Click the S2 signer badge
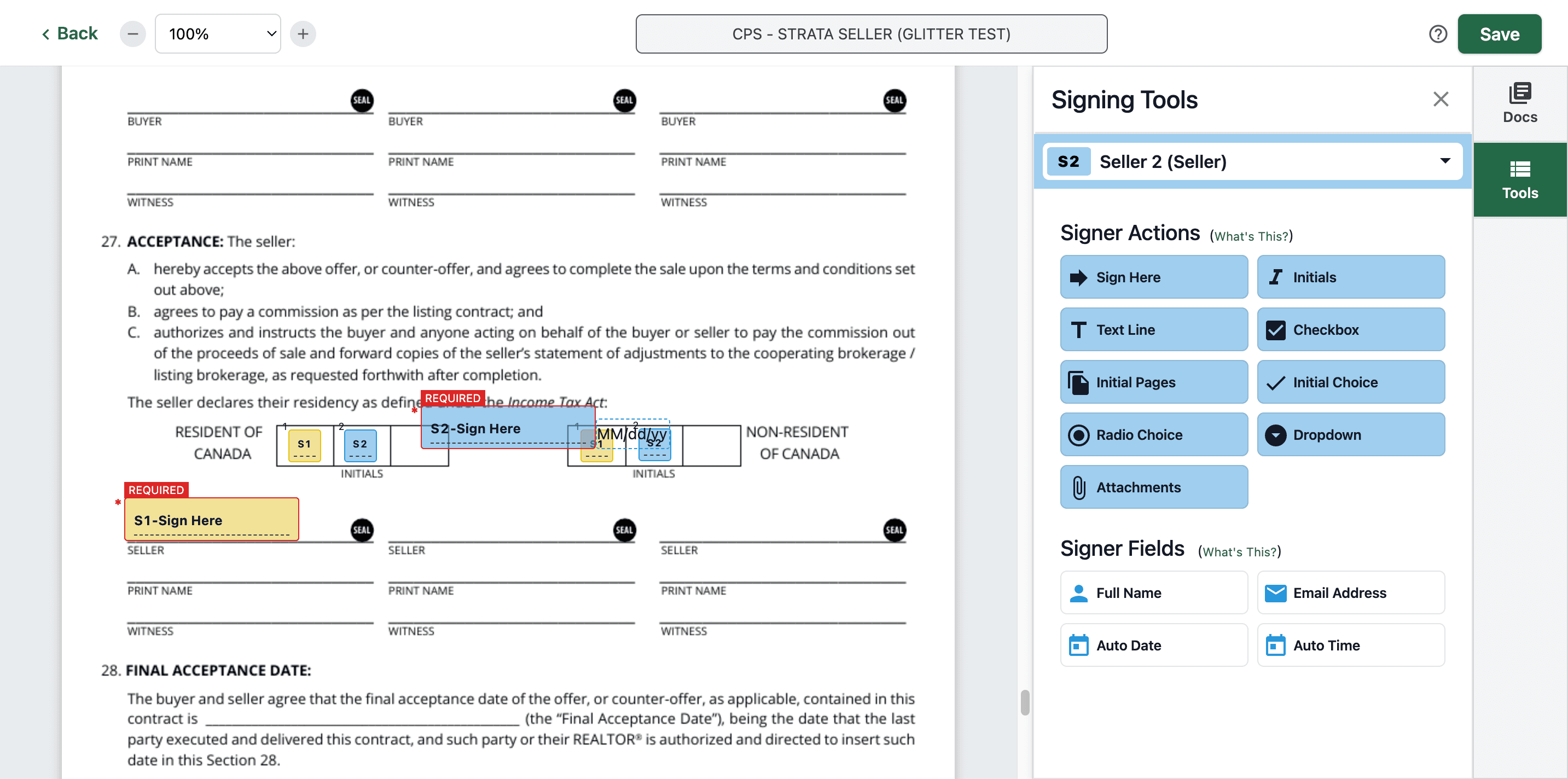This screenshot has height=779, width=1568. [x=1068, y=161]
